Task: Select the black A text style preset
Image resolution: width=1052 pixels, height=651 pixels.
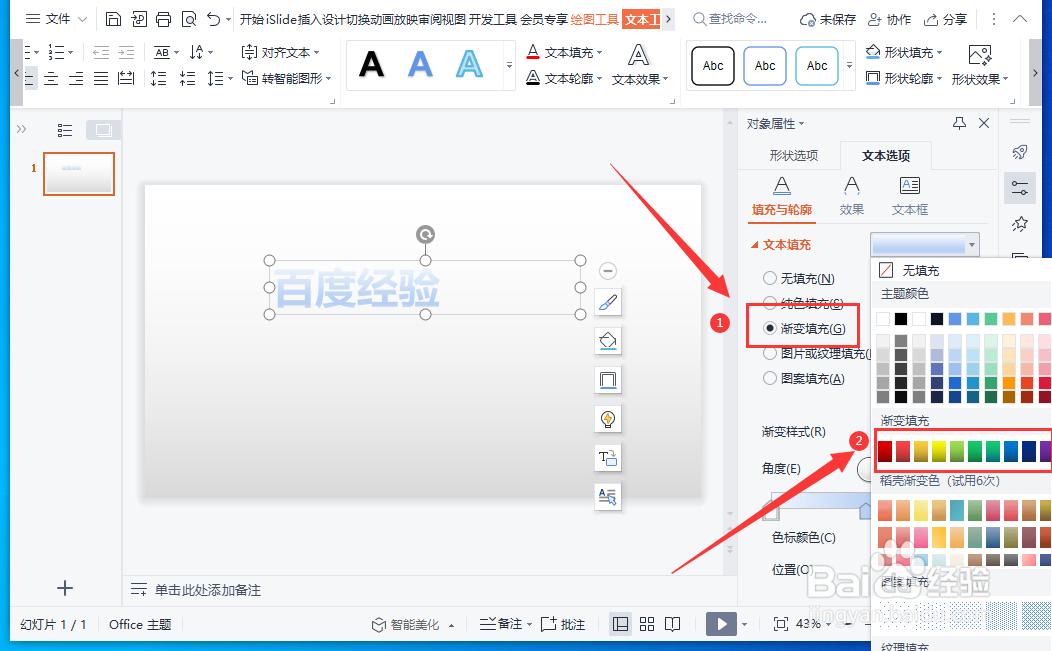Action: [x=371, y=65]
